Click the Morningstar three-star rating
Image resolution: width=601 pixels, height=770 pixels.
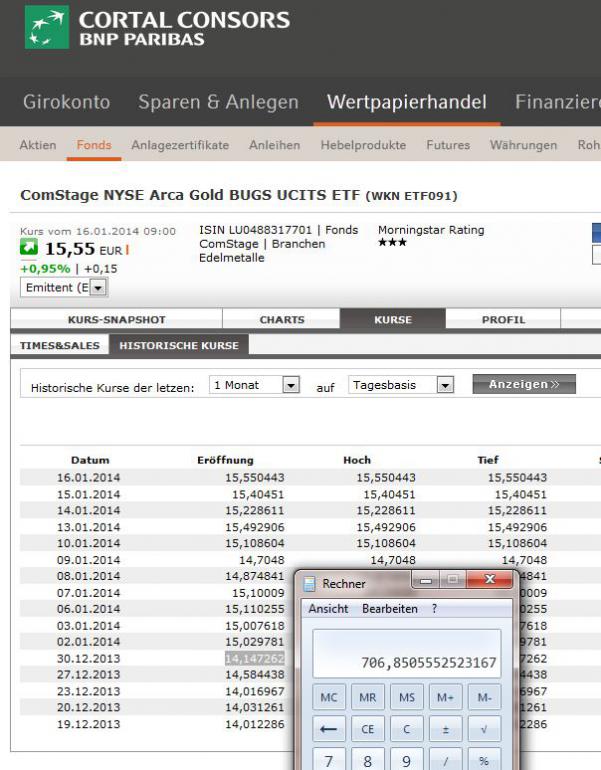pos(392,242)
